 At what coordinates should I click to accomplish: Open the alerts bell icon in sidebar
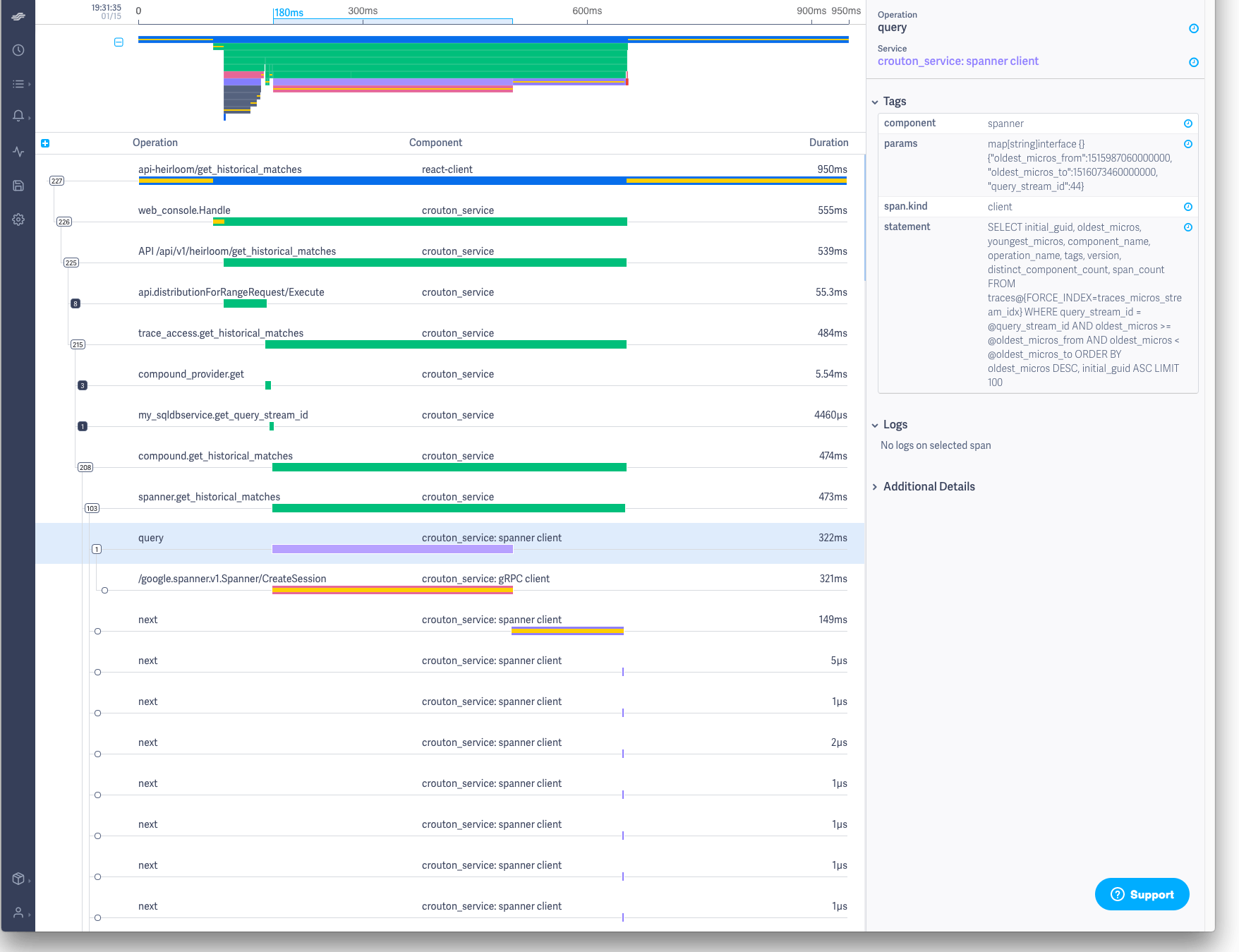18,116
